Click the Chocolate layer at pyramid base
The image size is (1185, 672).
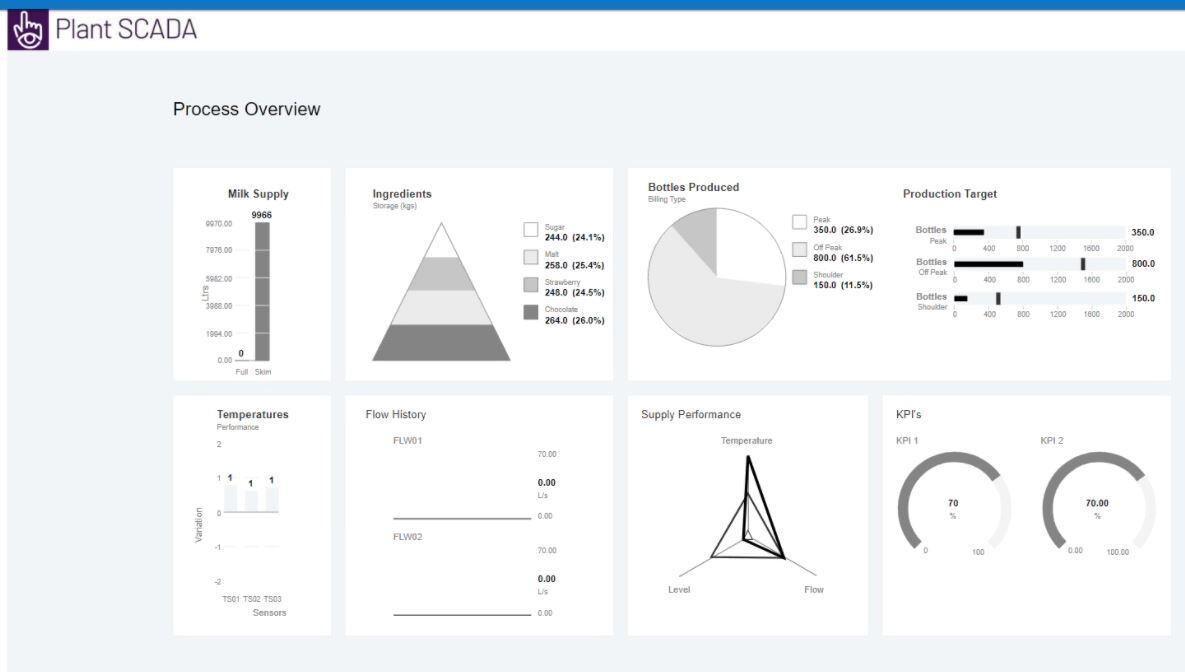coord(441,343)
